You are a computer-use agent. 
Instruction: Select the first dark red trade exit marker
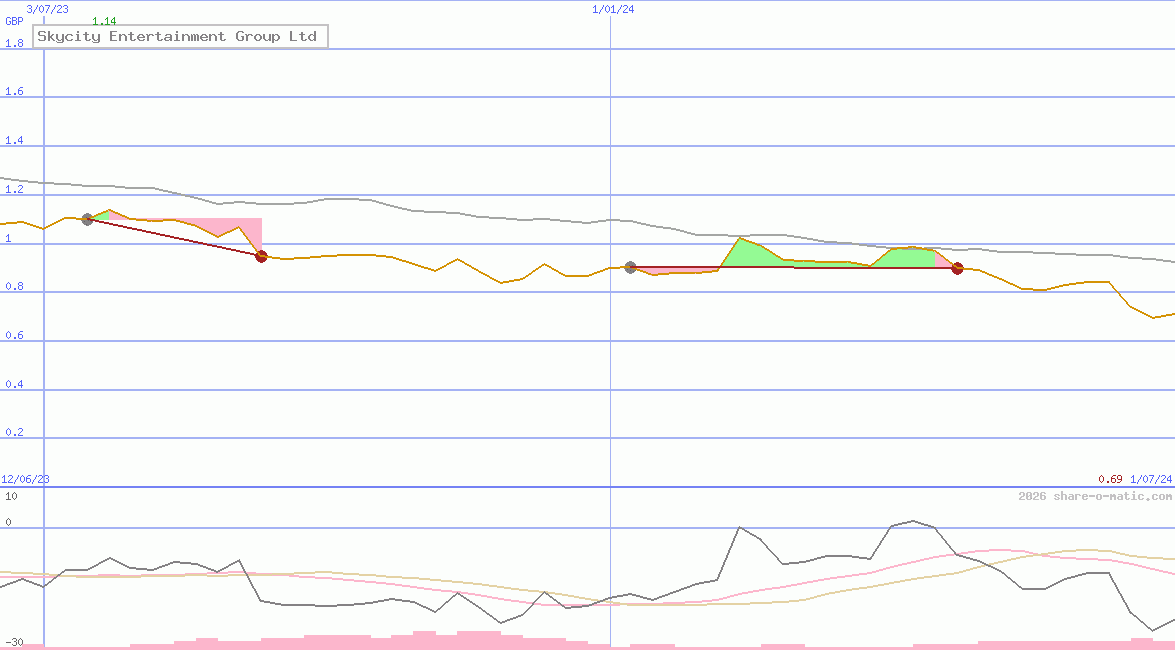pos(261,256)
